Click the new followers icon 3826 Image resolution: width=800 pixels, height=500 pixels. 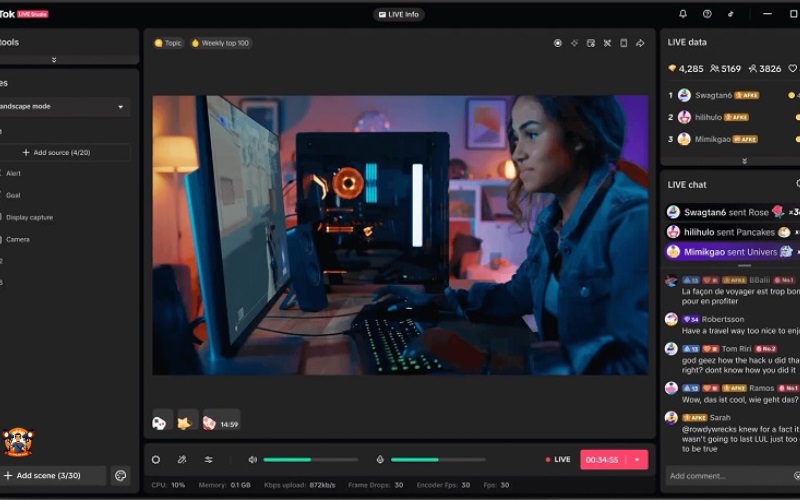(753, 68)
